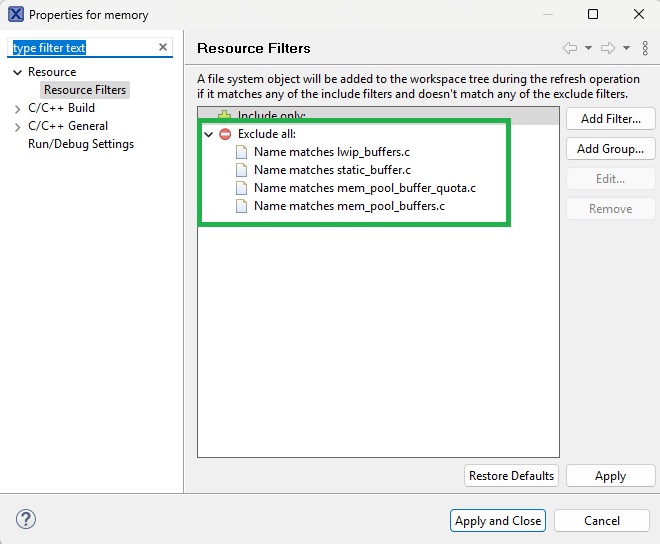Select the Resource Filters page
Viewport: 660px width, 544px height.
[x=85, y=90]
